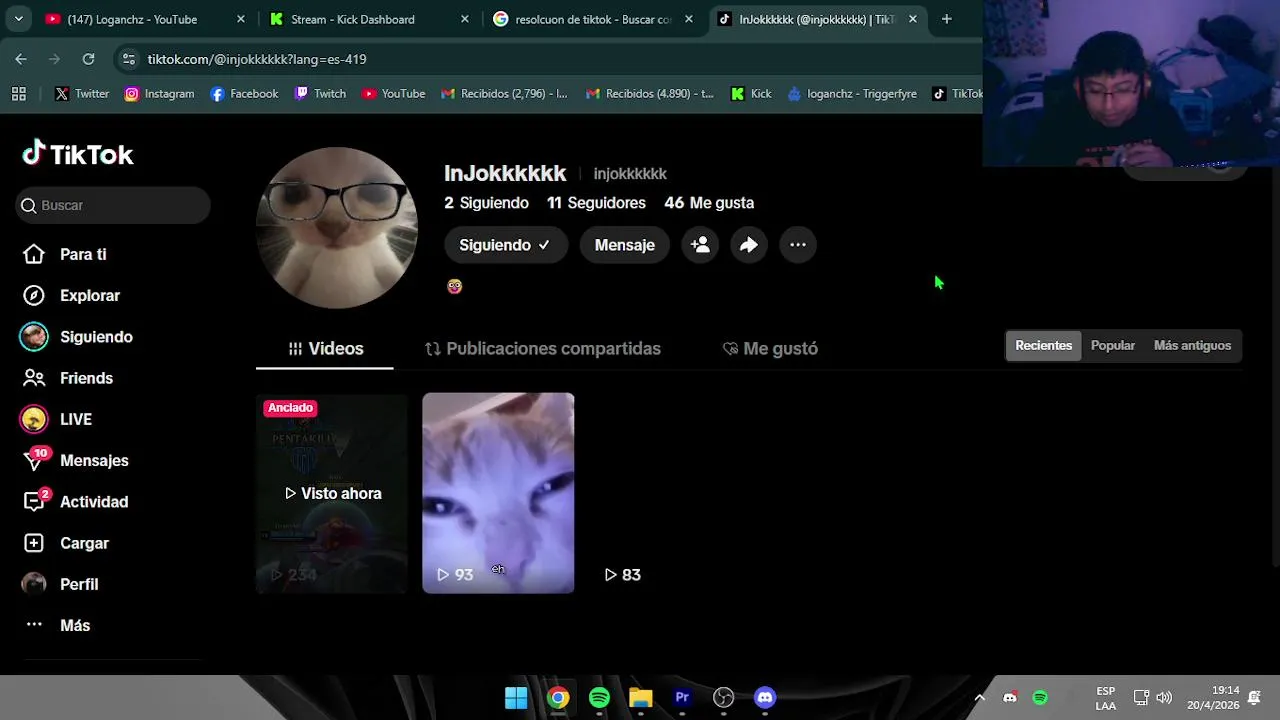Open the ESP LAA language selector
1280x720 pixels.
click(x=1106, y=698)
